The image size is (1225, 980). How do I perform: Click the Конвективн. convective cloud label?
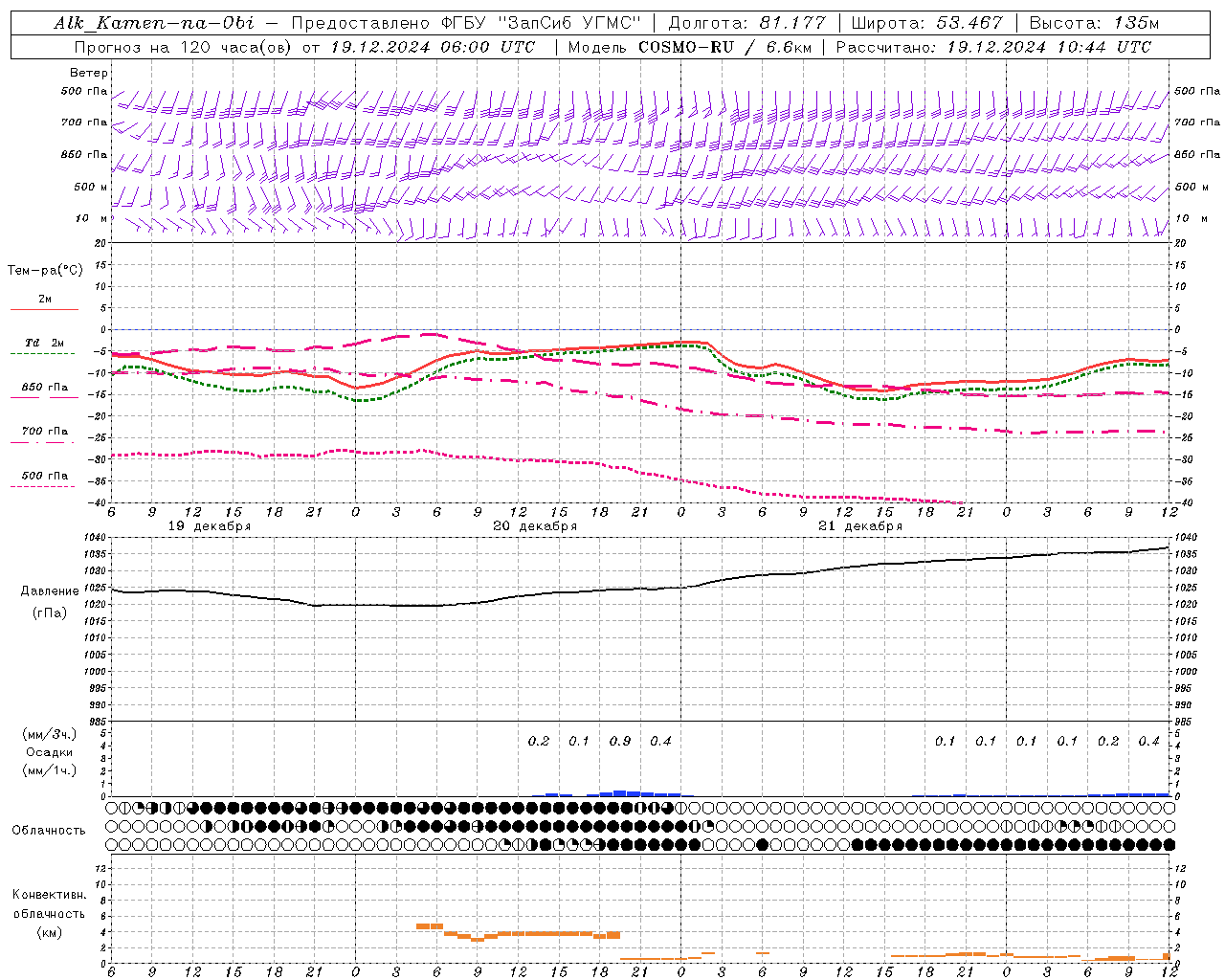[x=49, y=895]
